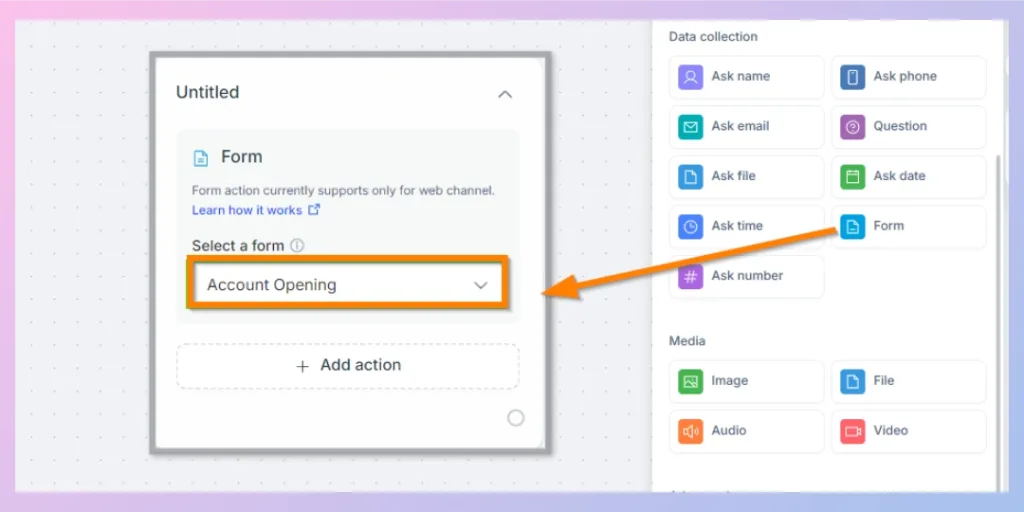Click the Ask email envelope icon
1024x512 pixels.
pos(690,127)
